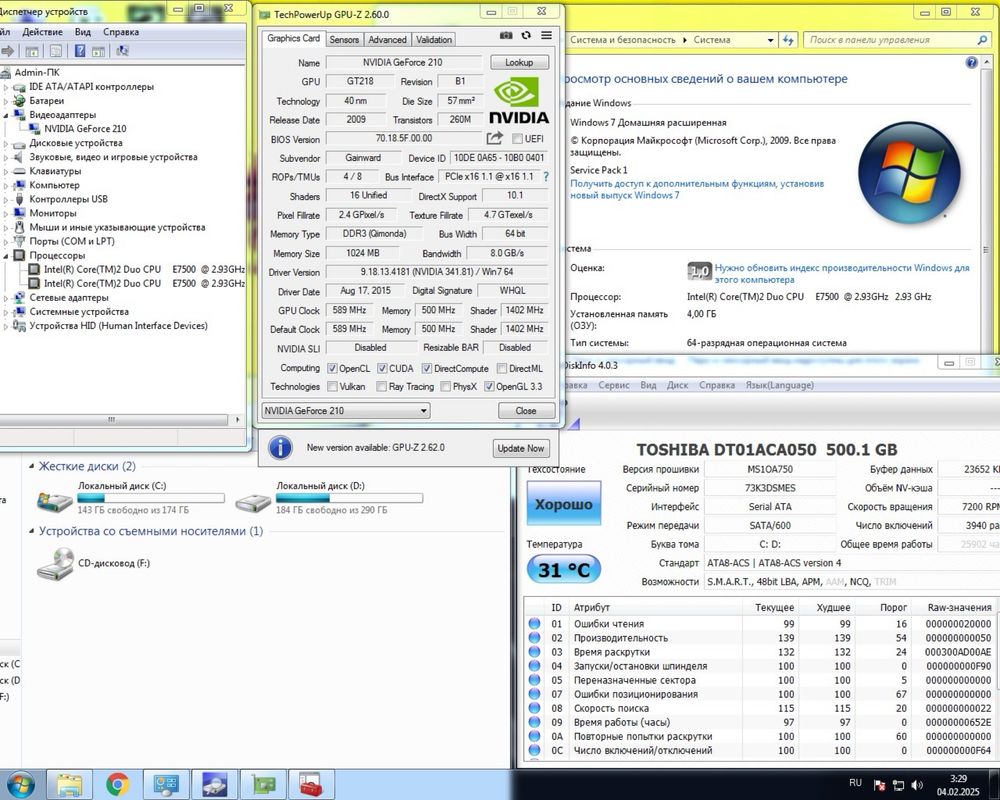
Task: Click the Local Disk (D:) usage bar
Action: [x=349, y=498]
